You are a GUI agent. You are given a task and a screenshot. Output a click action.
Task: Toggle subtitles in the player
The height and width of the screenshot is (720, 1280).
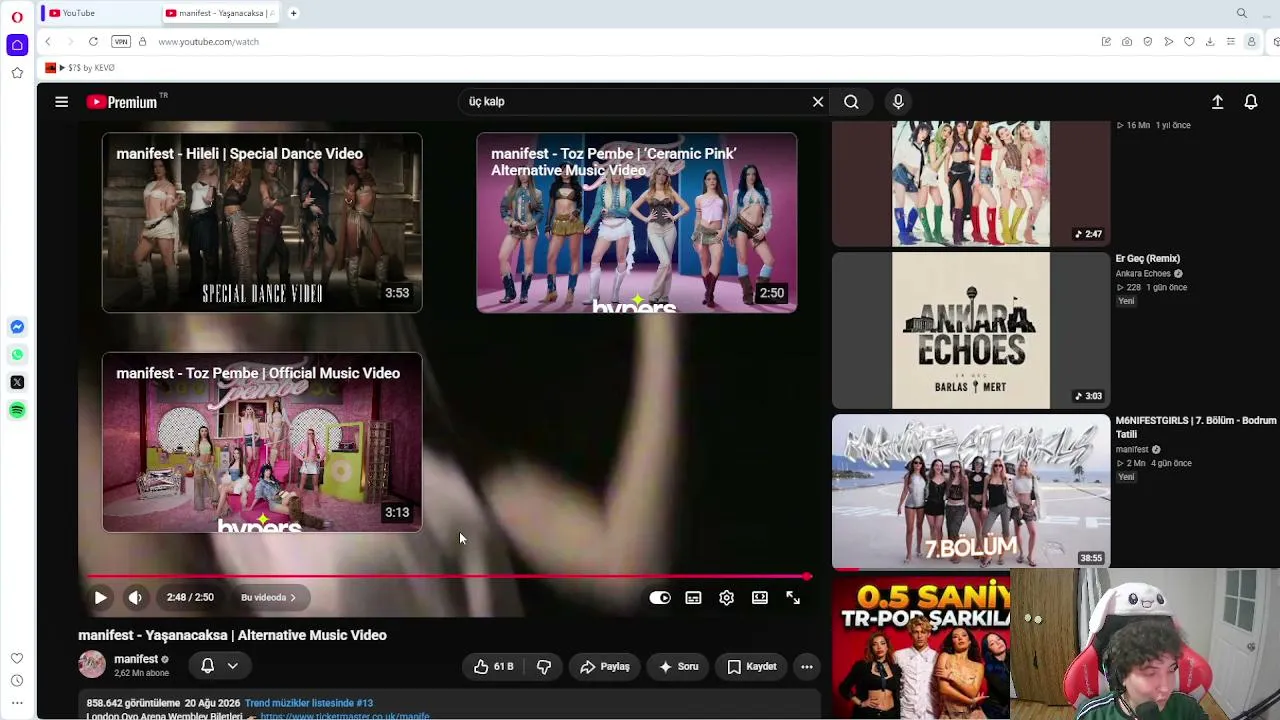[x=693, y=598]
